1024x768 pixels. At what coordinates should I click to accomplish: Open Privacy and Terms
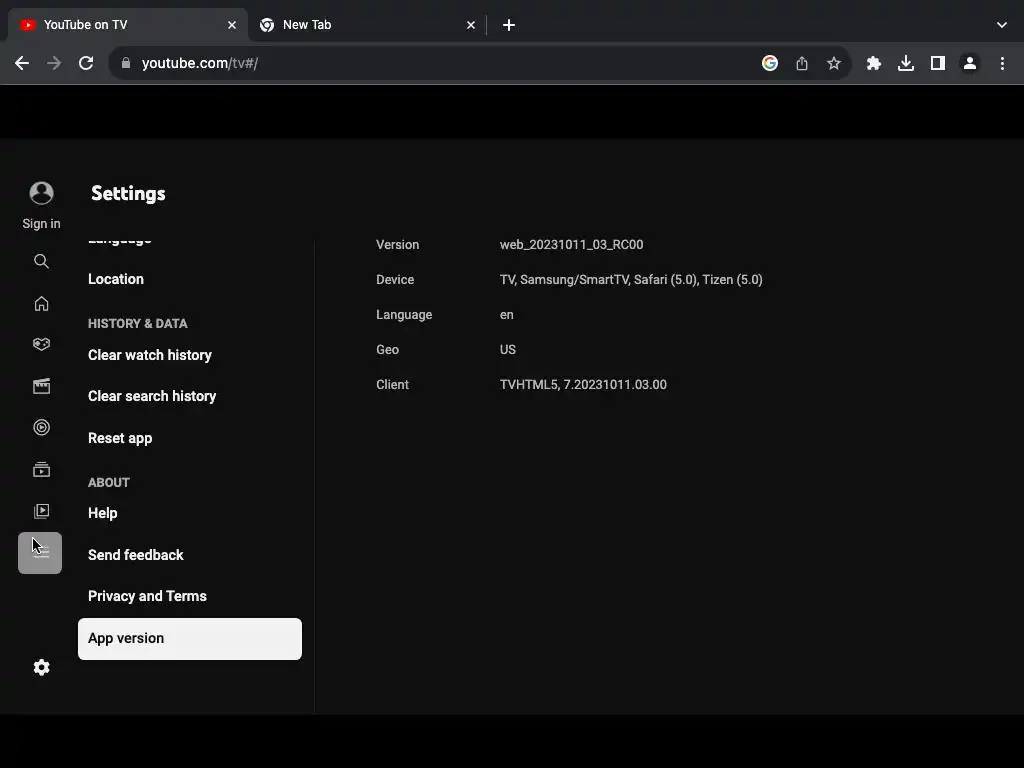pos(147,596)
